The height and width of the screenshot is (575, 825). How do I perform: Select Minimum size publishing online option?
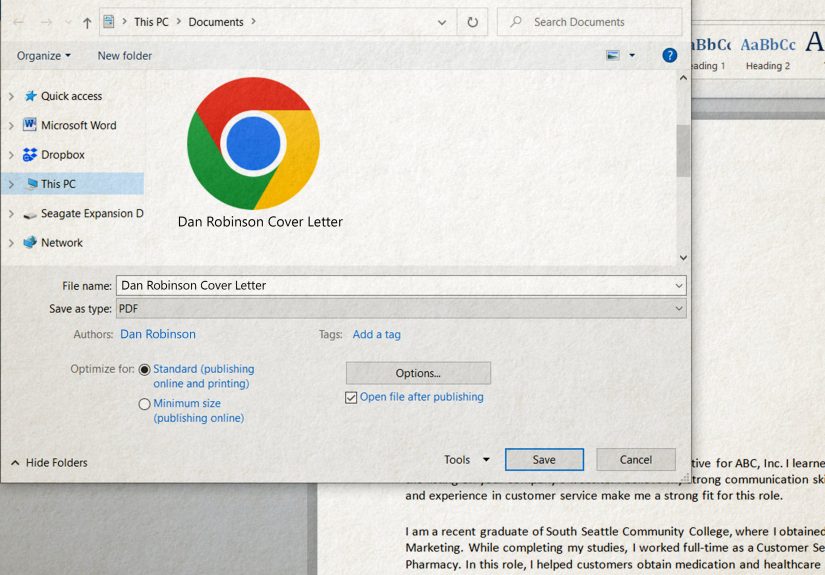145,404
